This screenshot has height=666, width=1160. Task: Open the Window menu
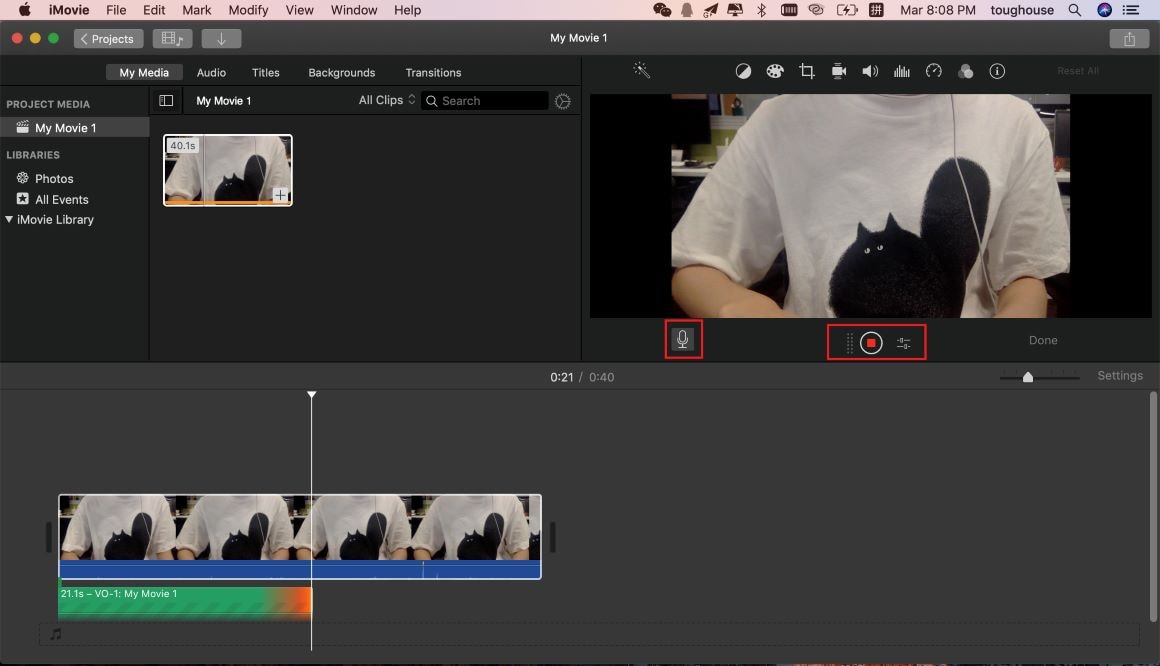pos(354,10)
